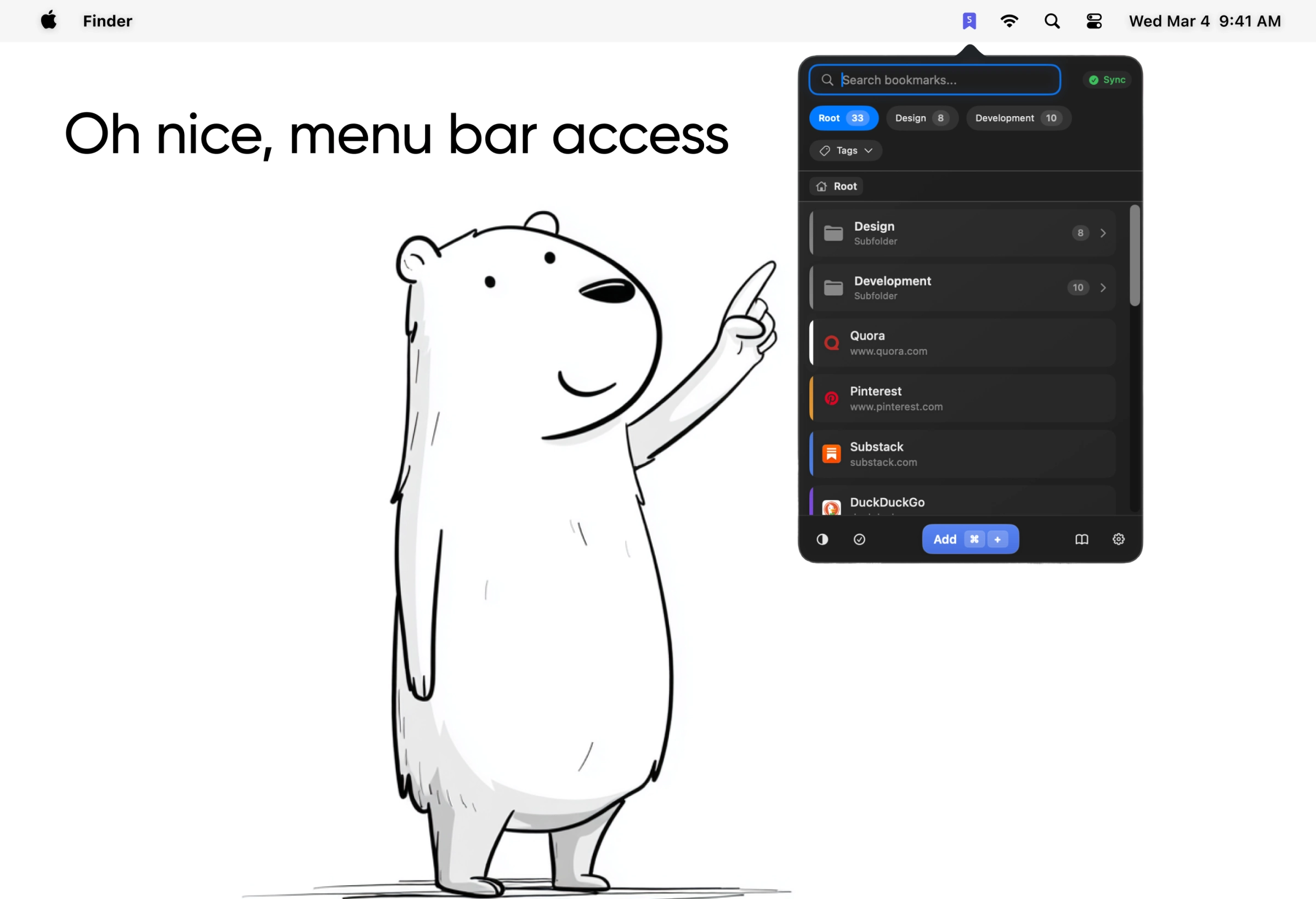Open the bookmark app menu bar icon
The height and width of the screenshot is (899, 1316).
(969, 21)
